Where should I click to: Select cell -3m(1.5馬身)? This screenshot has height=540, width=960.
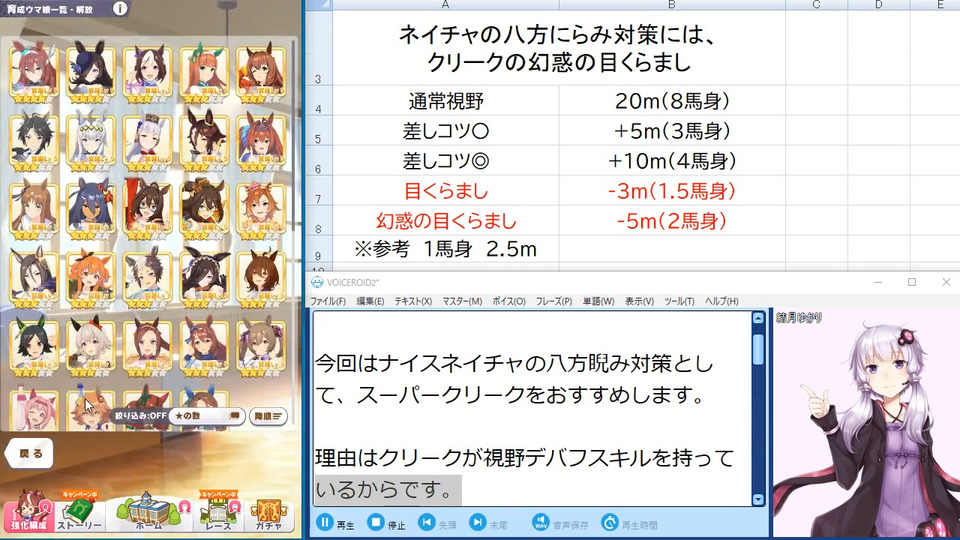[x=672, y=191]
